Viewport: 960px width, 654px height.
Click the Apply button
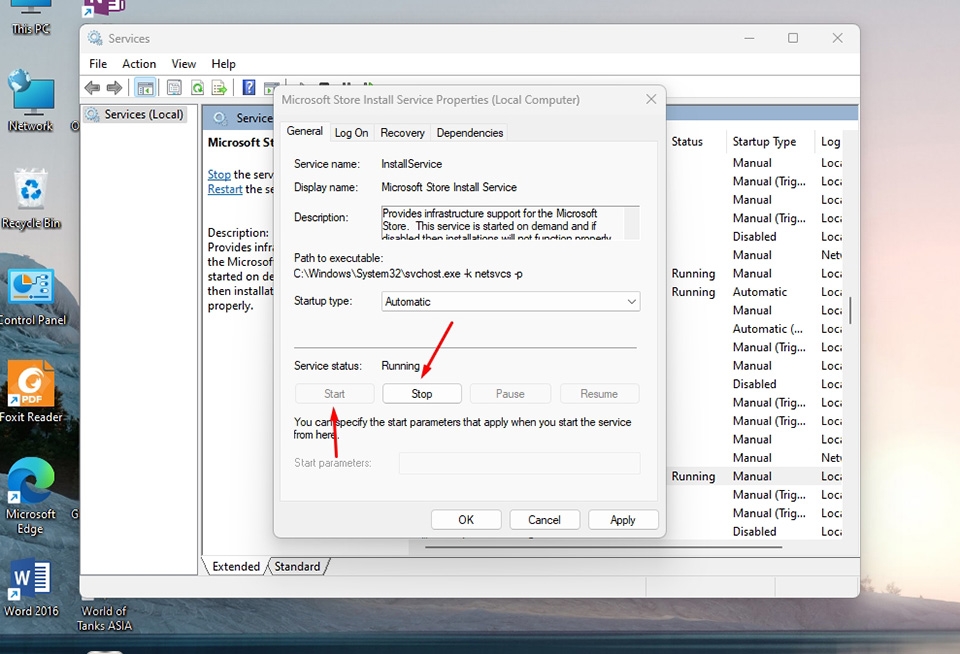[x=623, y=520]
